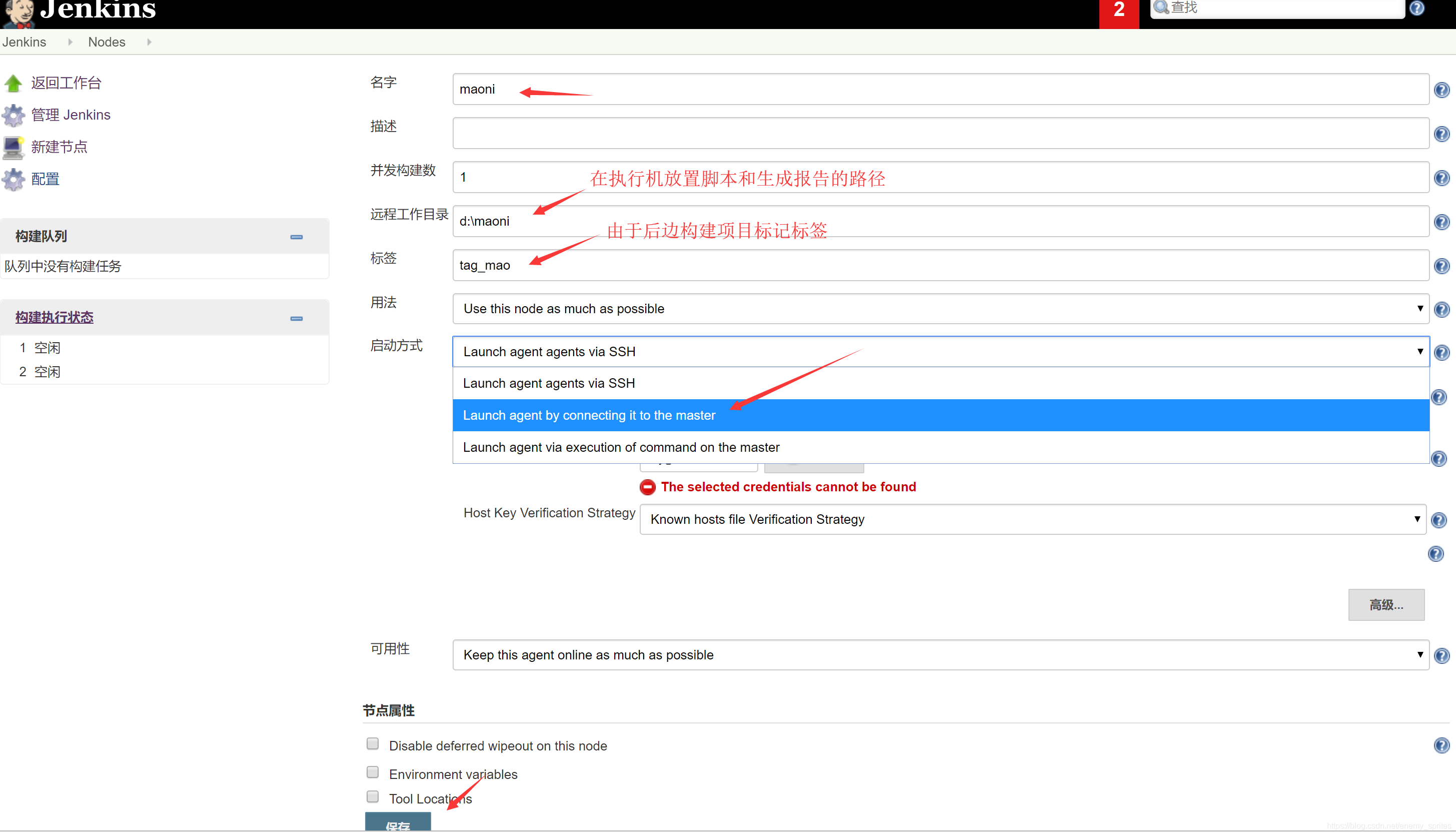Tick the Tool Locations checkbox
Screen dimensions: 1456x835
point(373,796)
